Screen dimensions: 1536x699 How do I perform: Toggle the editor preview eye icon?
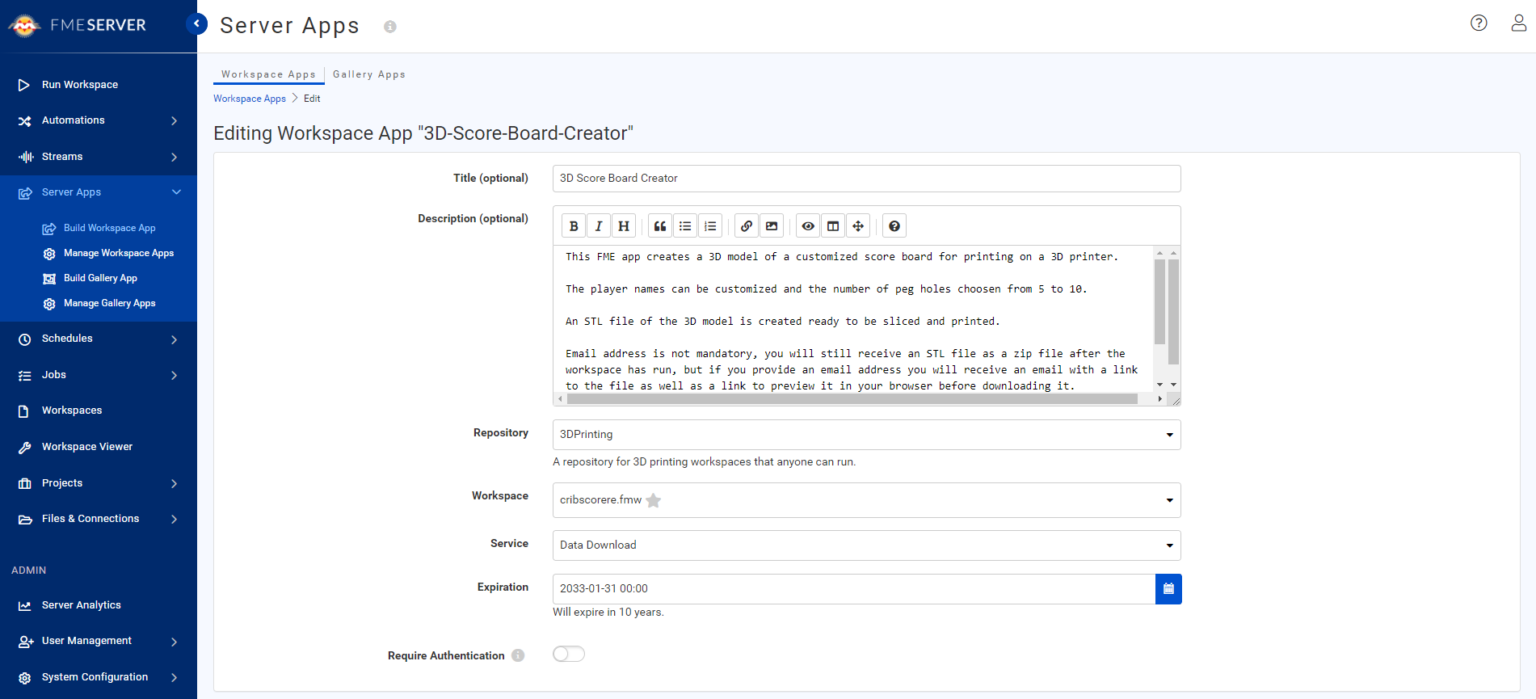808,226
